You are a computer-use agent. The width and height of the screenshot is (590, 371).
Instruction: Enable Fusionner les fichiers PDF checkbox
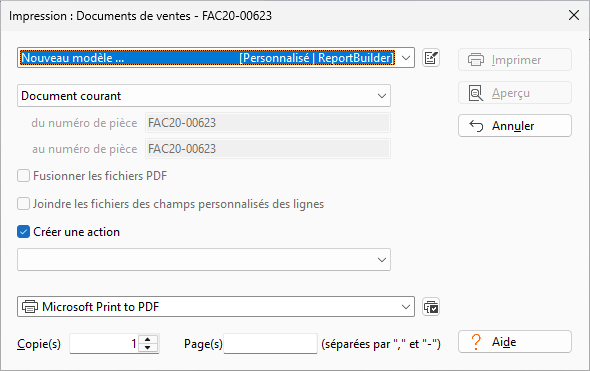point(23,176)
